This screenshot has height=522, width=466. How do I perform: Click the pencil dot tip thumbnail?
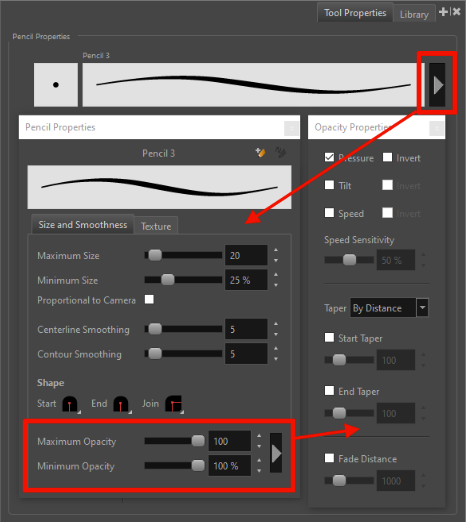(56, 85)
